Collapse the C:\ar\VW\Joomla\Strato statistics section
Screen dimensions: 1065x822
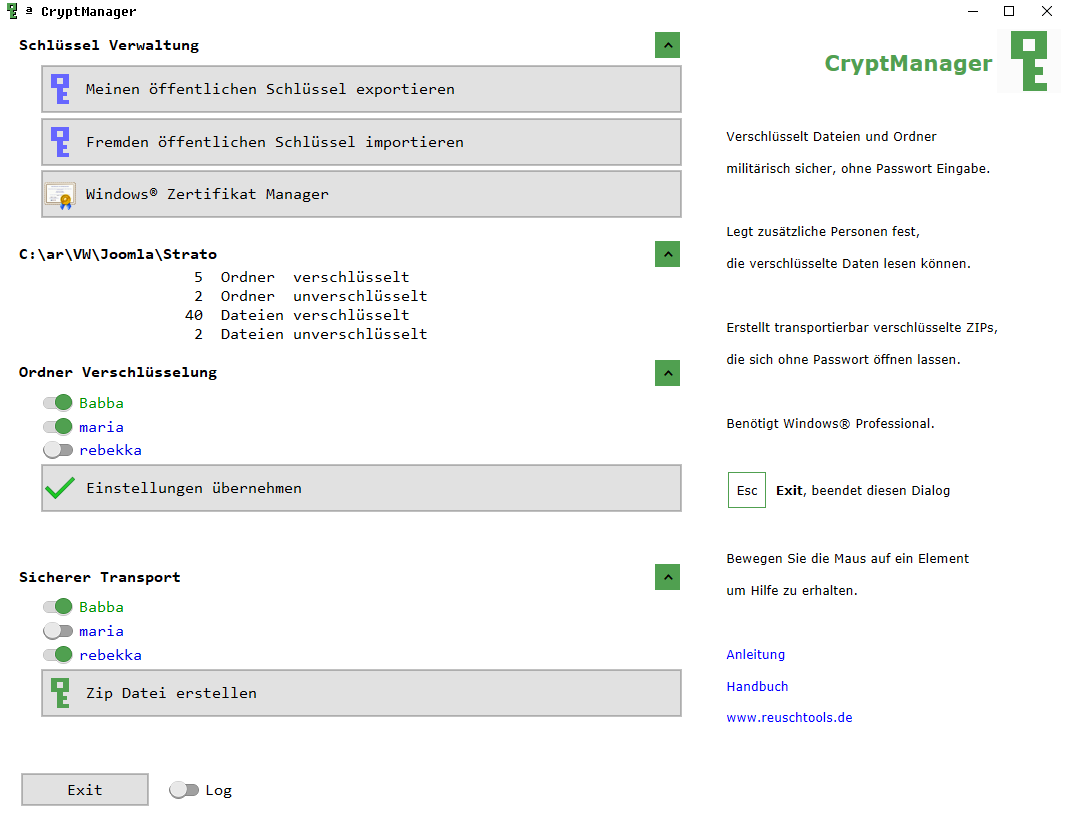(x=668, y=254)
